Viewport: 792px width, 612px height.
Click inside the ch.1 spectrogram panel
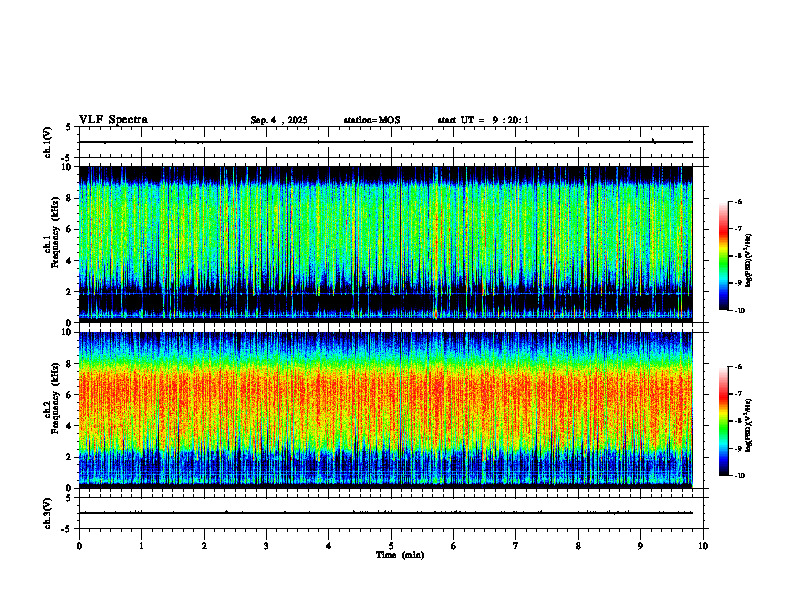(386, 244)
